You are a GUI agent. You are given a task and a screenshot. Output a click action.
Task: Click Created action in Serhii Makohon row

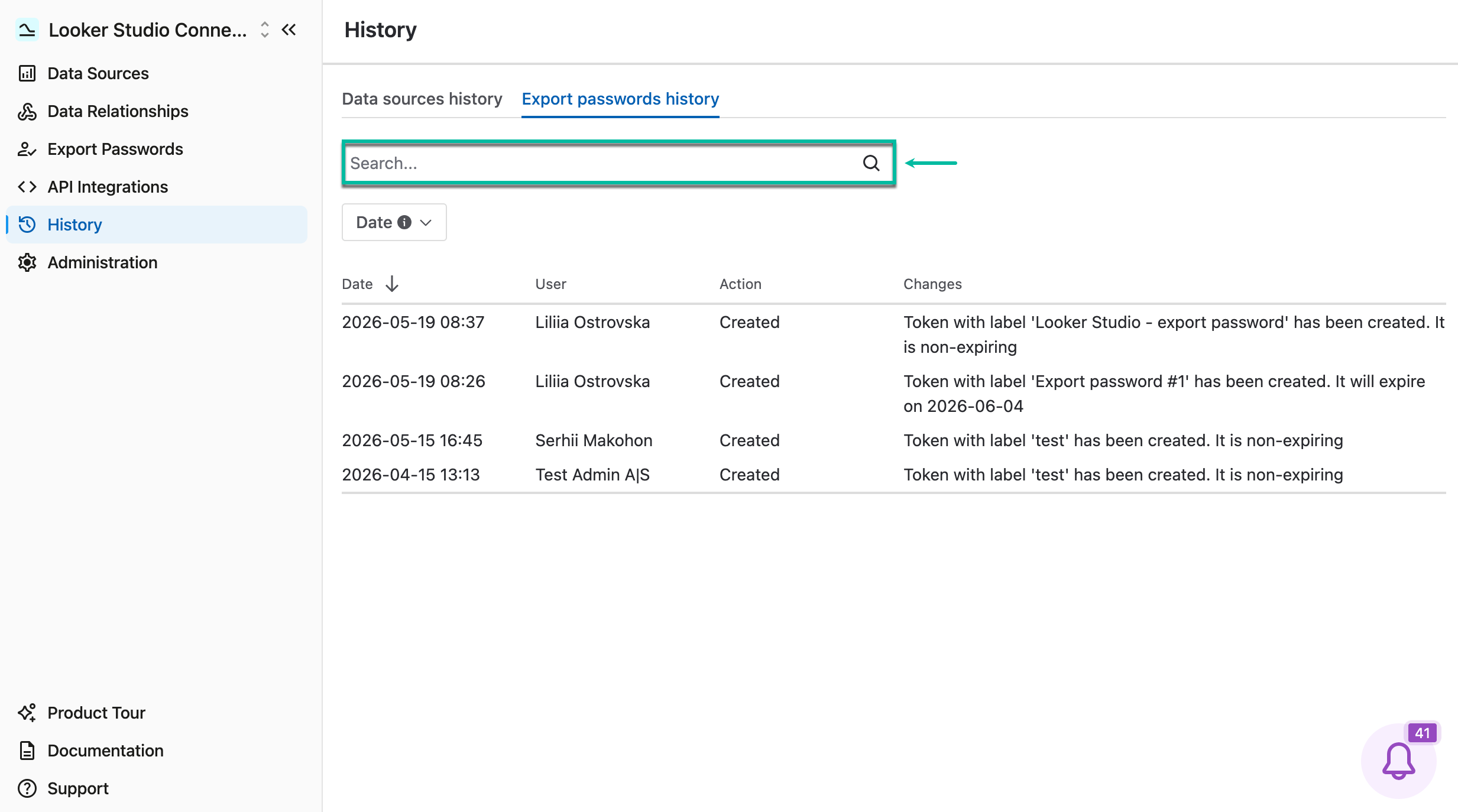point(749,440)
